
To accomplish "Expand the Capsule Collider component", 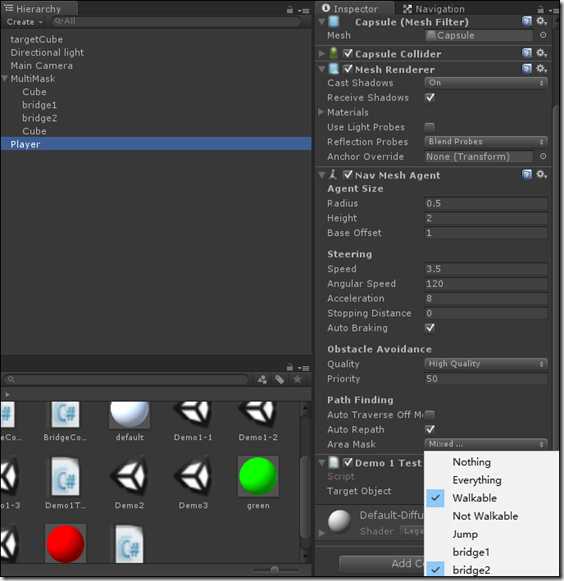I will point(321,54).
